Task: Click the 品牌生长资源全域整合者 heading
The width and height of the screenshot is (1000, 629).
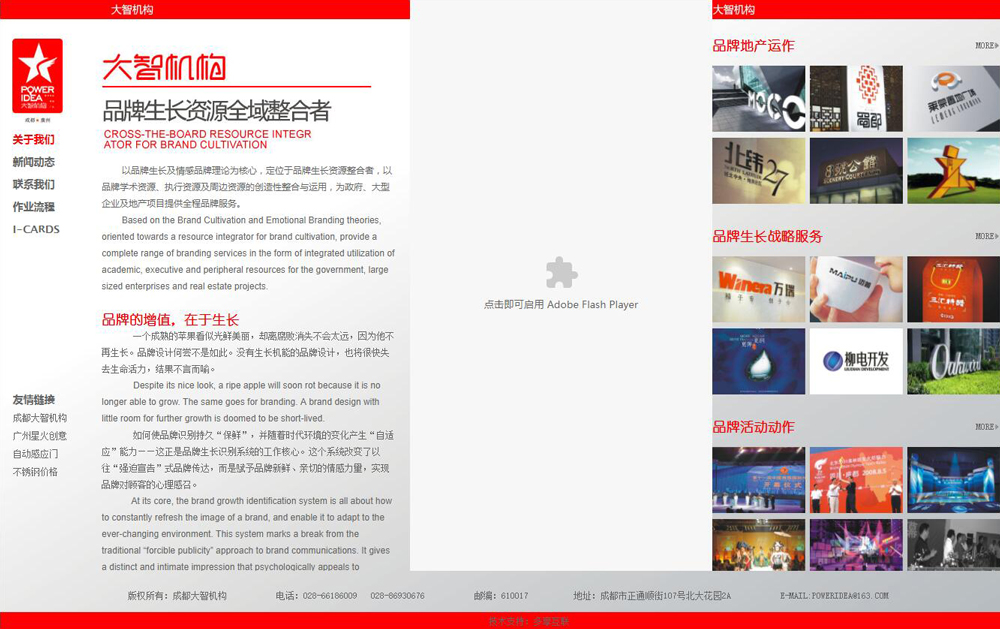Action: click(217, 111)
